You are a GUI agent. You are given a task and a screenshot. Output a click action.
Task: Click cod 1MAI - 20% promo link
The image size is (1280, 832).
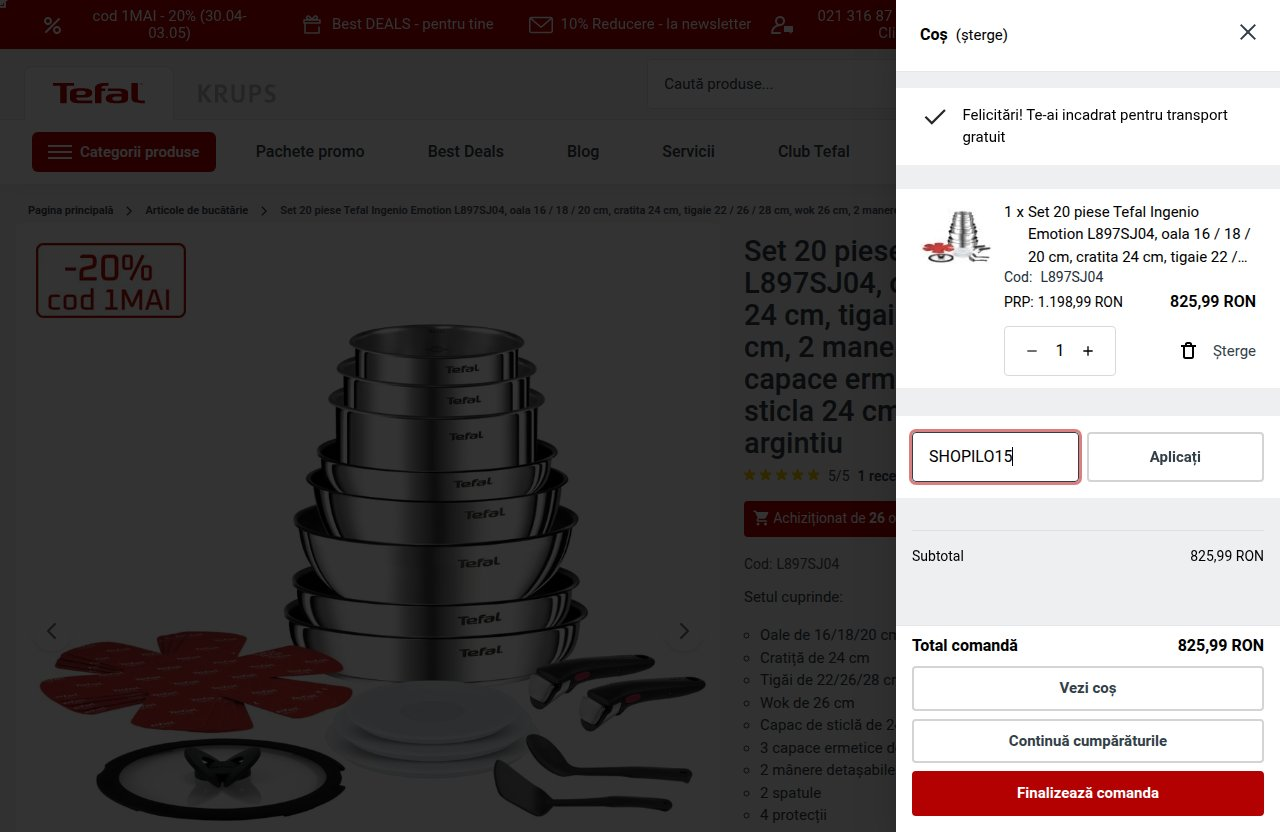click(169, 24)
